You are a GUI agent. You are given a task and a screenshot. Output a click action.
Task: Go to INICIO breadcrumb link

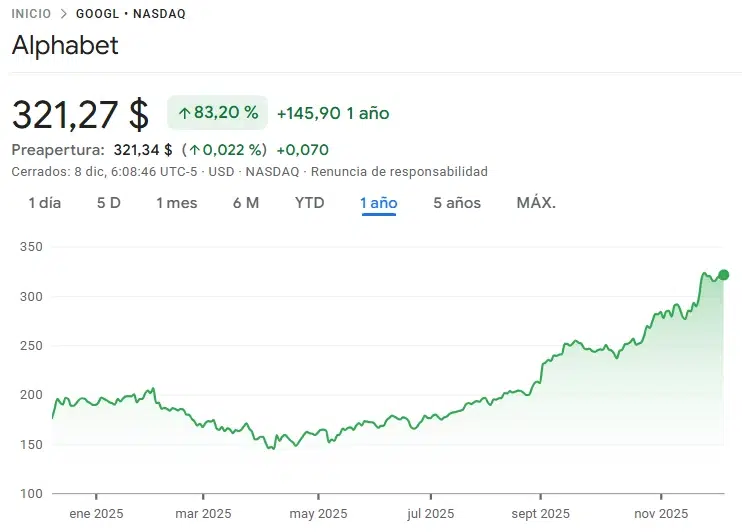(31, 15)
